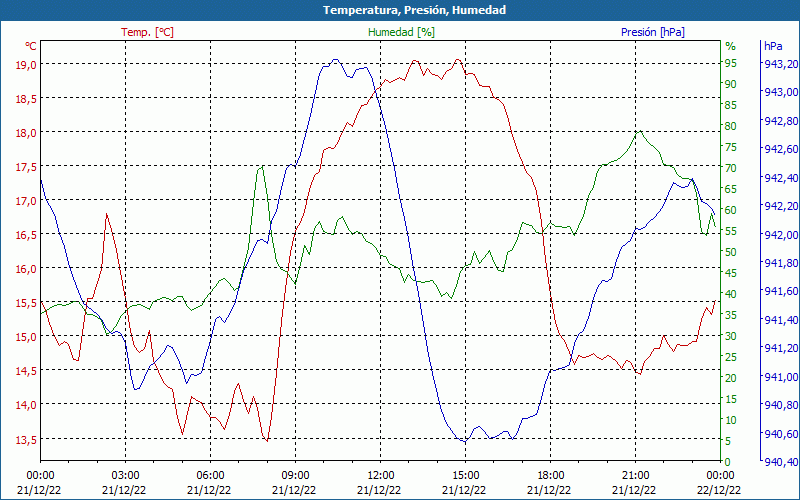Image resolution: width=800 pixels, height=500 pixels.
Task: Click the '942,40' pressure tick label
Action: [x=781, y=178]
